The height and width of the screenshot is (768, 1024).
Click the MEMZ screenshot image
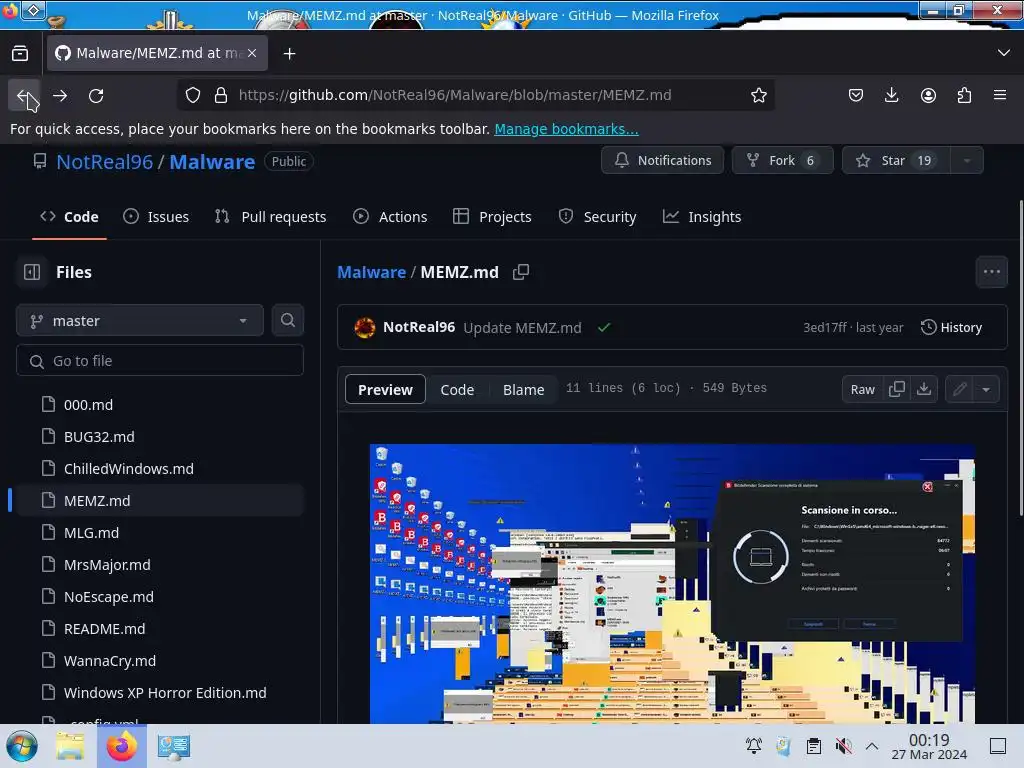[x=672, y=584]
